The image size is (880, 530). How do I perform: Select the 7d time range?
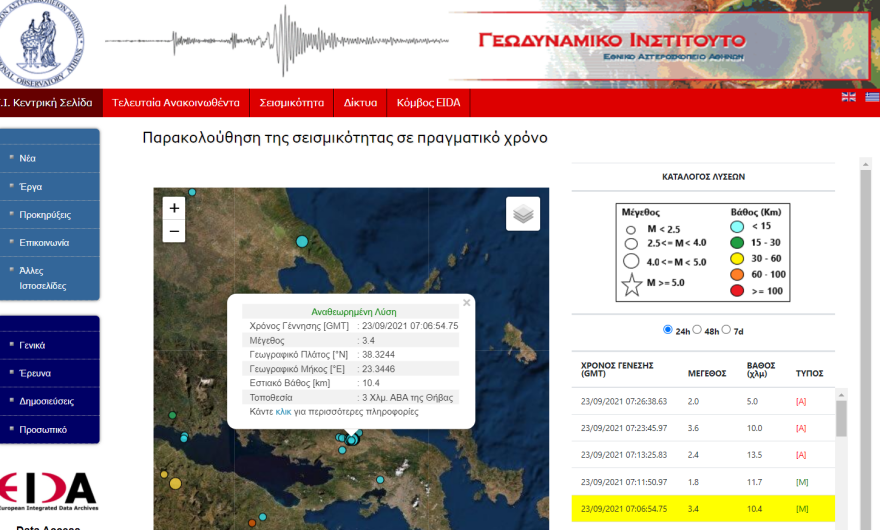point(726,330)
